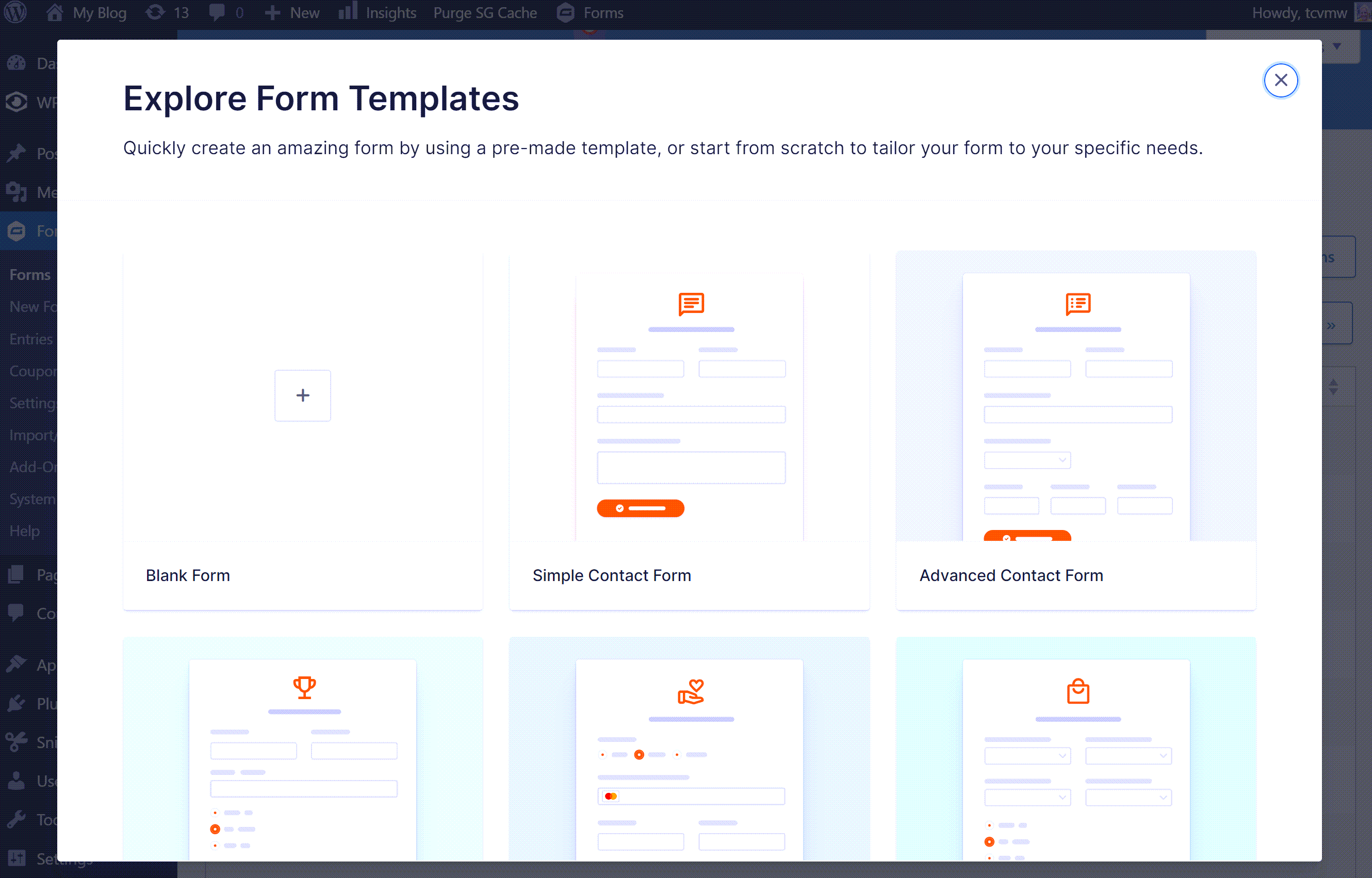Screen dimensions: 1372x878
Task: Open the Forms admin bar menu
Action: (590, 12)
